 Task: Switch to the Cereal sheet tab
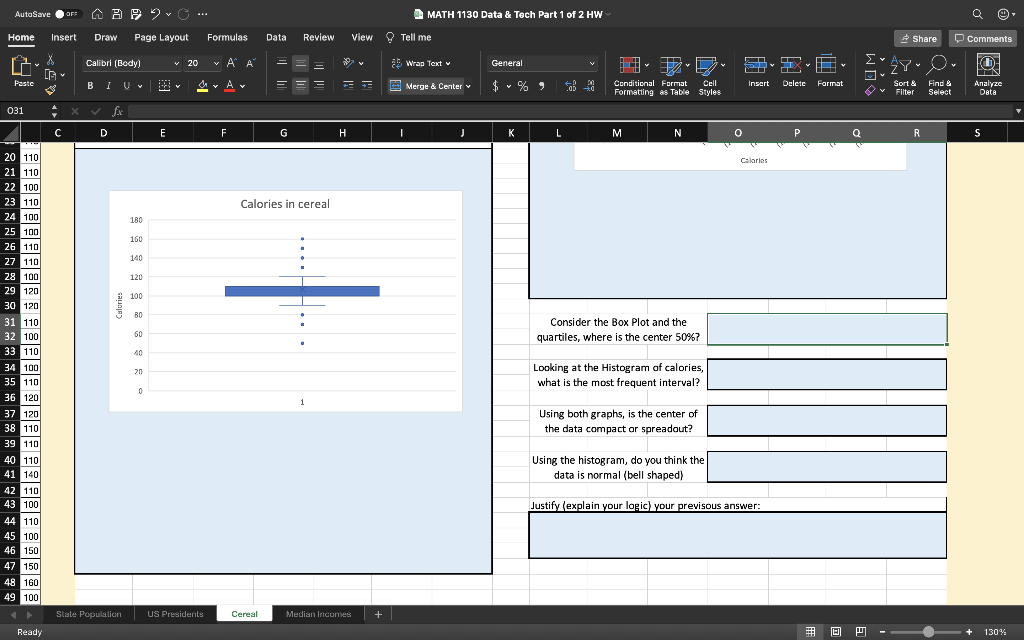click(x=244, y=614)
